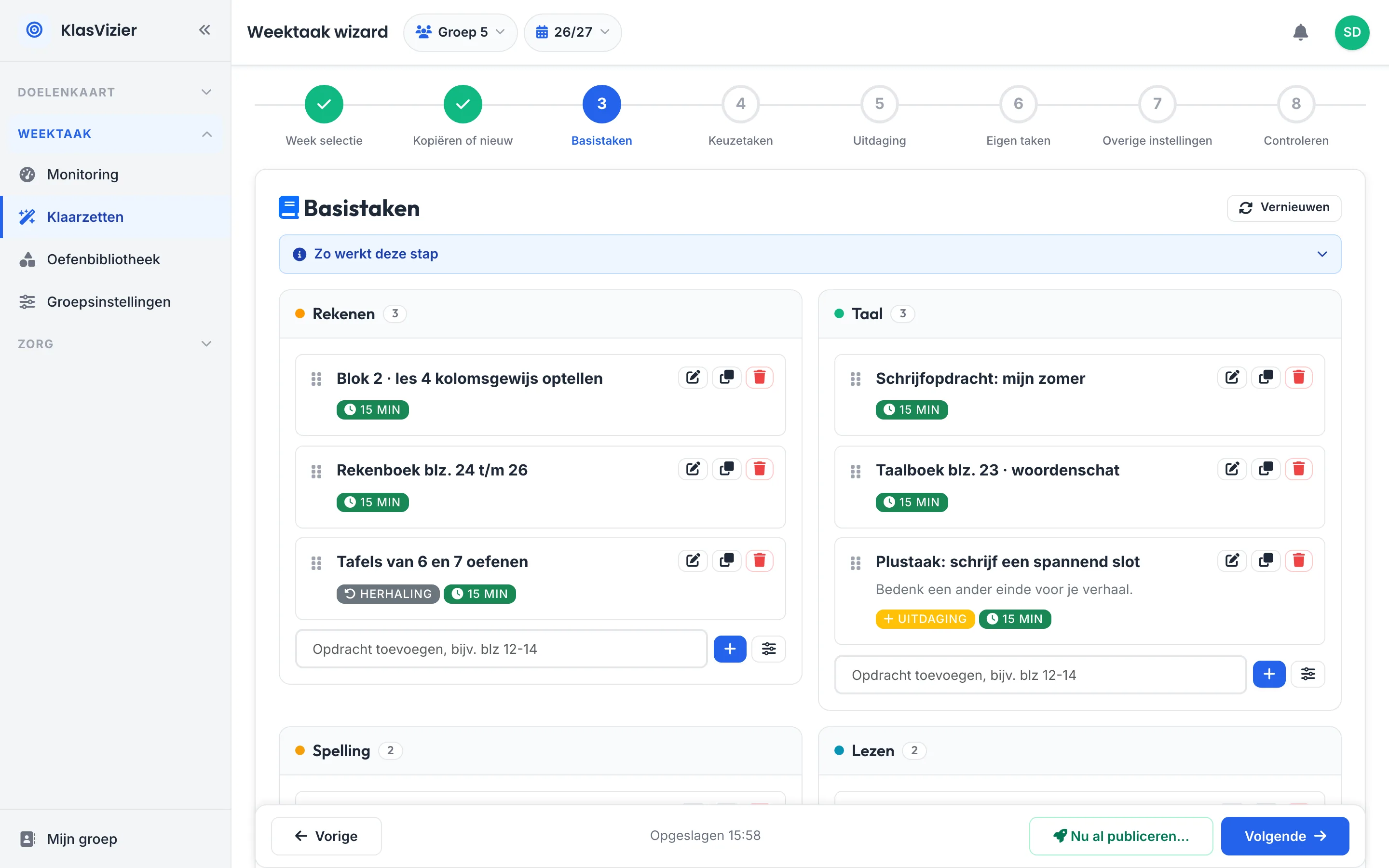Select Klaarzetten in the sidebar
Screen dimensions: 1389x868
click(115, 217)
